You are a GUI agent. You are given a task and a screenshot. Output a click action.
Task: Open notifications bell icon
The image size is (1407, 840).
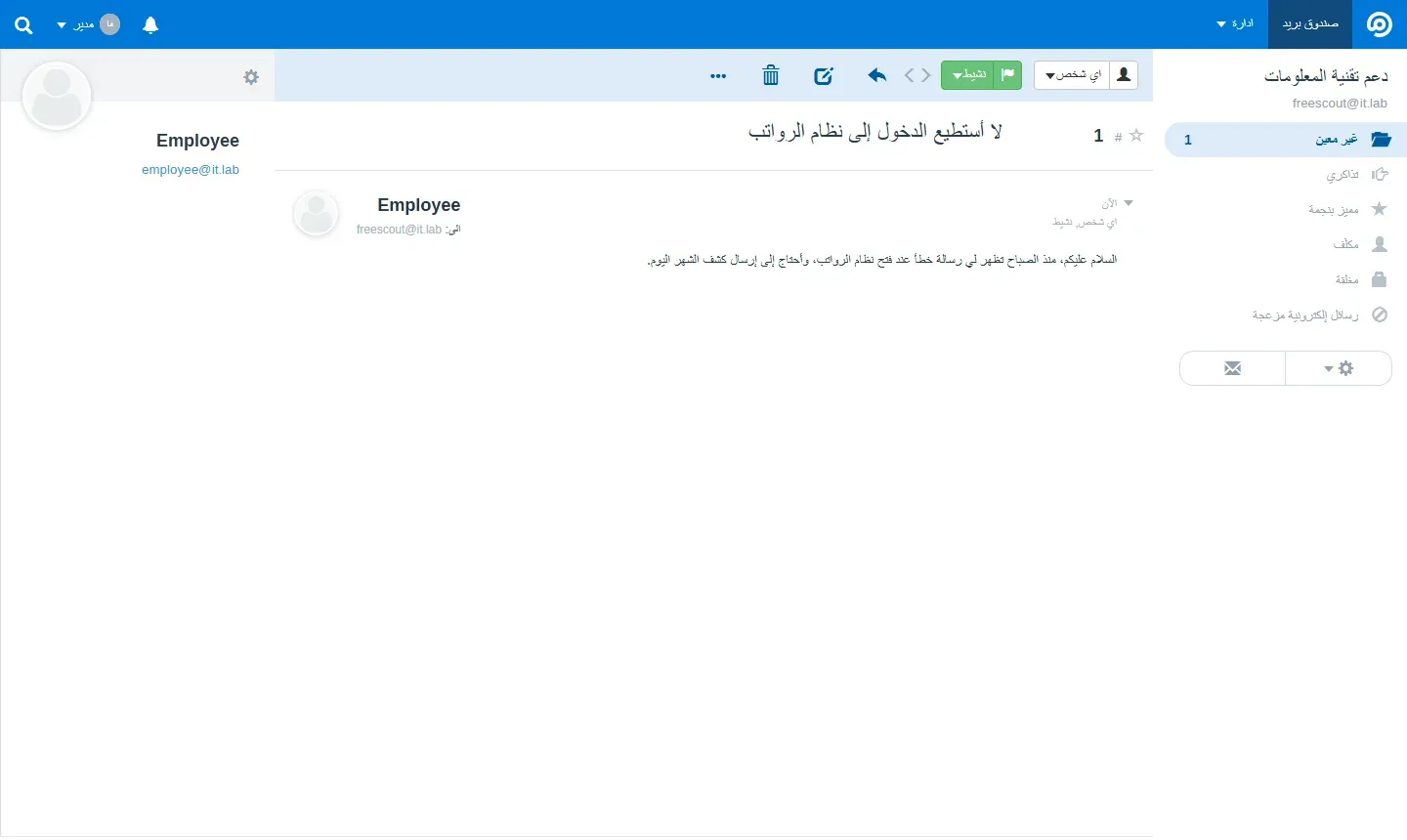point(150,25)
